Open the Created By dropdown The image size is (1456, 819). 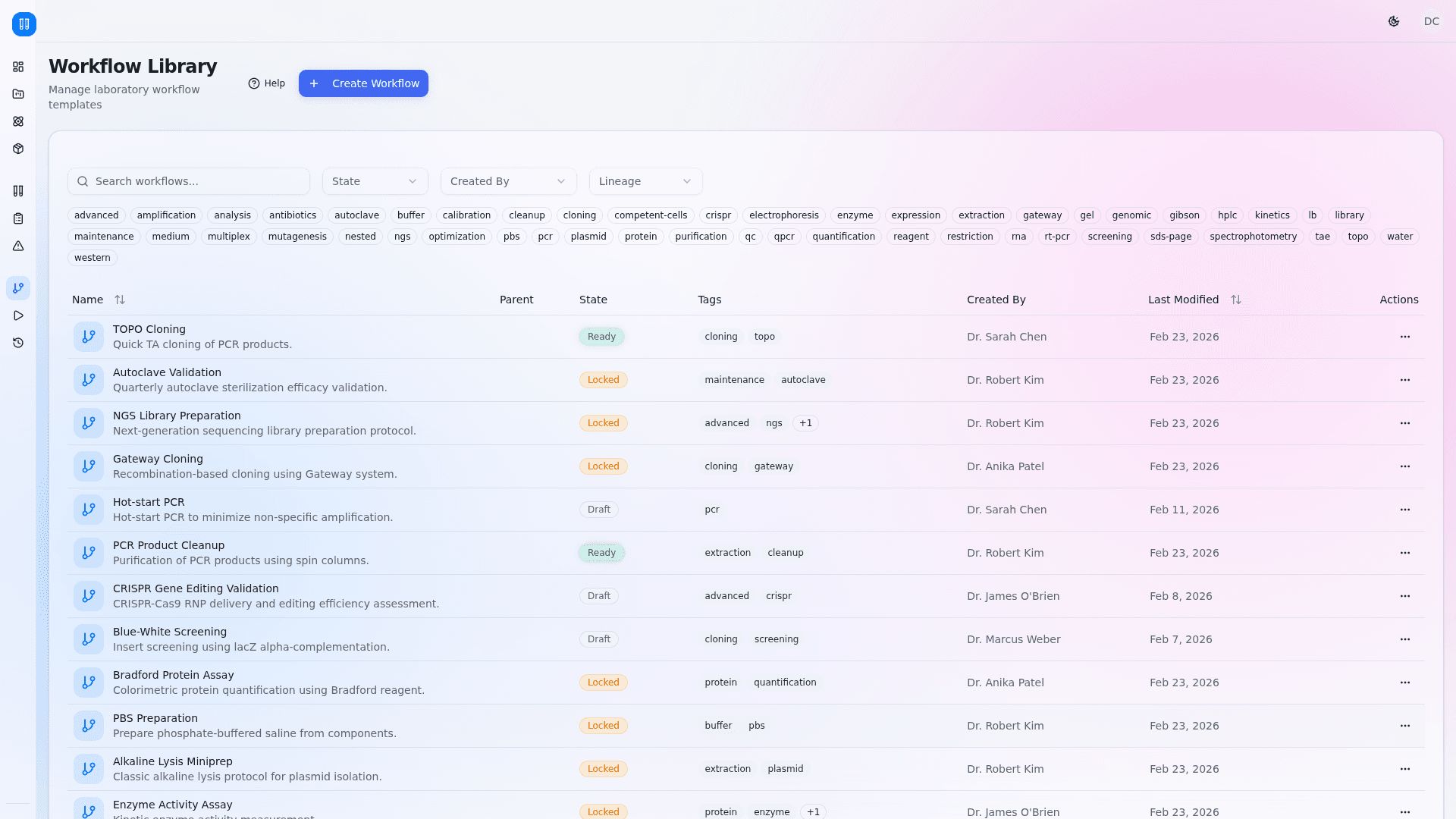(x=508, y=181)
